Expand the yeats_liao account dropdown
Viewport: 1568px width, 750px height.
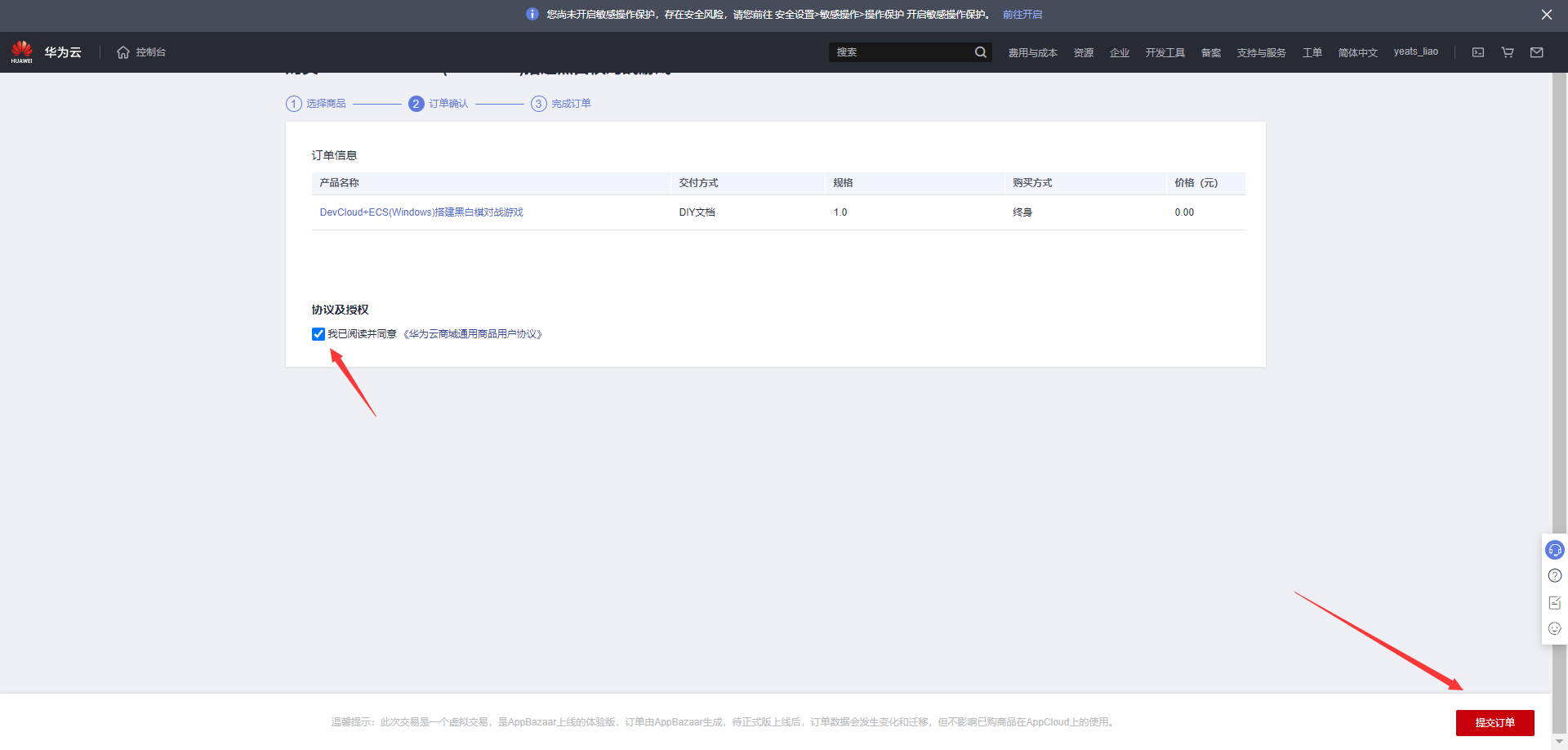point(1416,51)
